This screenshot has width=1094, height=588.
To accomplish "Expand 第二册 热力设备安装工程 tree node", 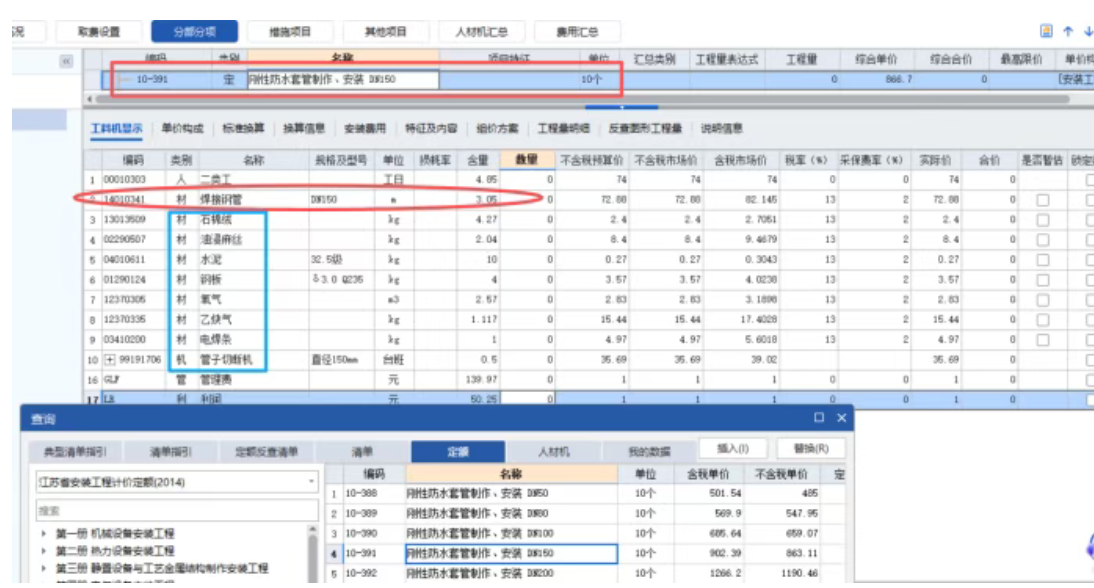I will [45, 551].
